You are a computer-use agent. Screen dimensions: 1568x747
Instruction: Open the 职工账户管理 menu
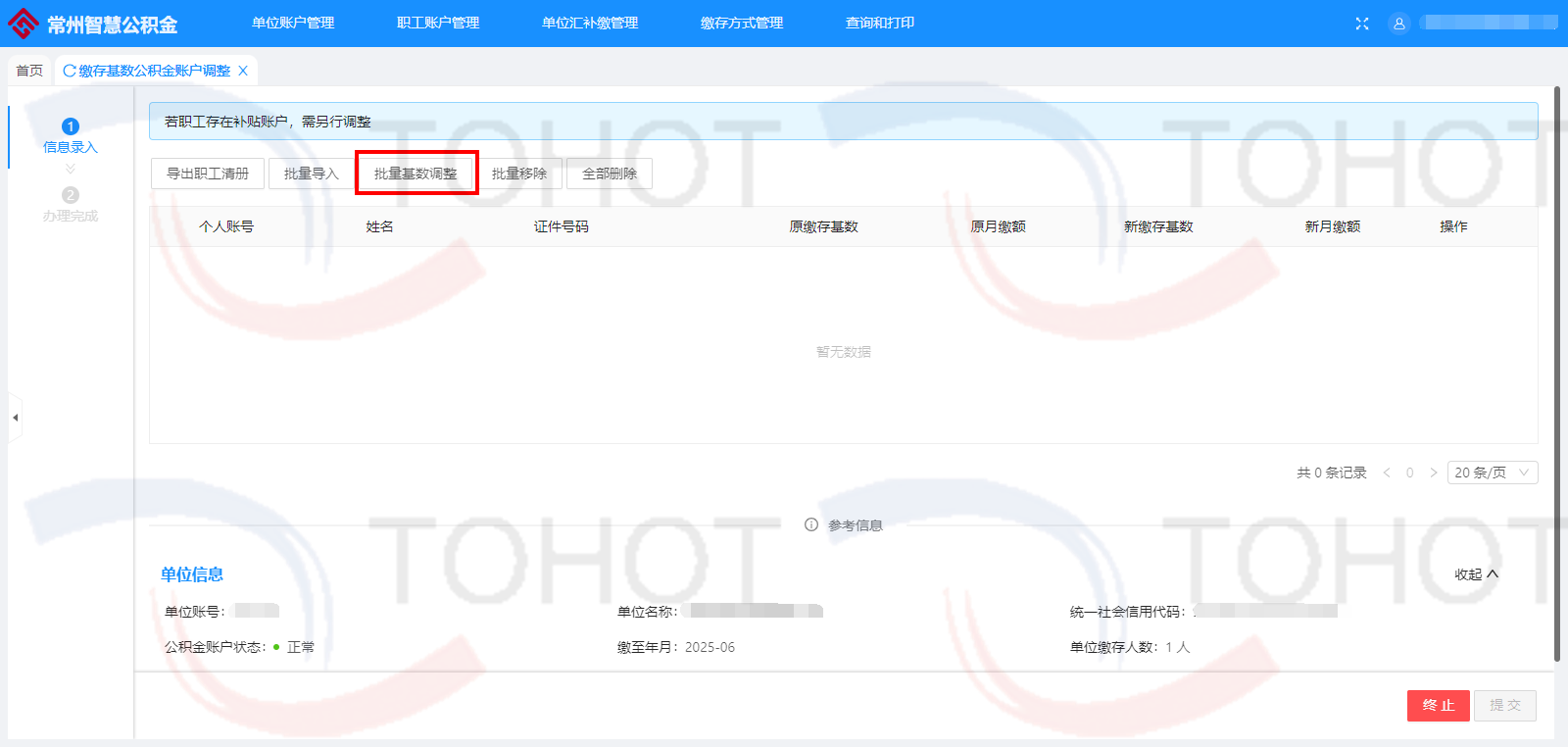coord(438,24)
